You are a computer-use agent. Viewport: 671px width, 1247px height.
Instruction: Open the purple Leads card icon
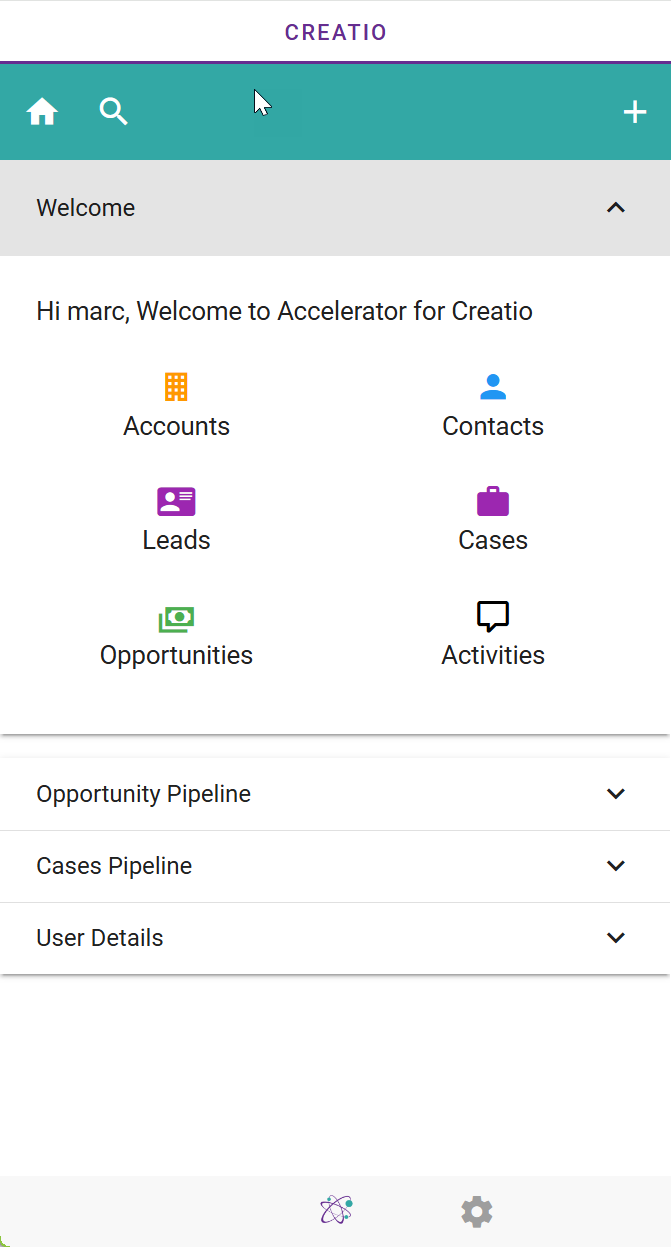coord(176,501)
